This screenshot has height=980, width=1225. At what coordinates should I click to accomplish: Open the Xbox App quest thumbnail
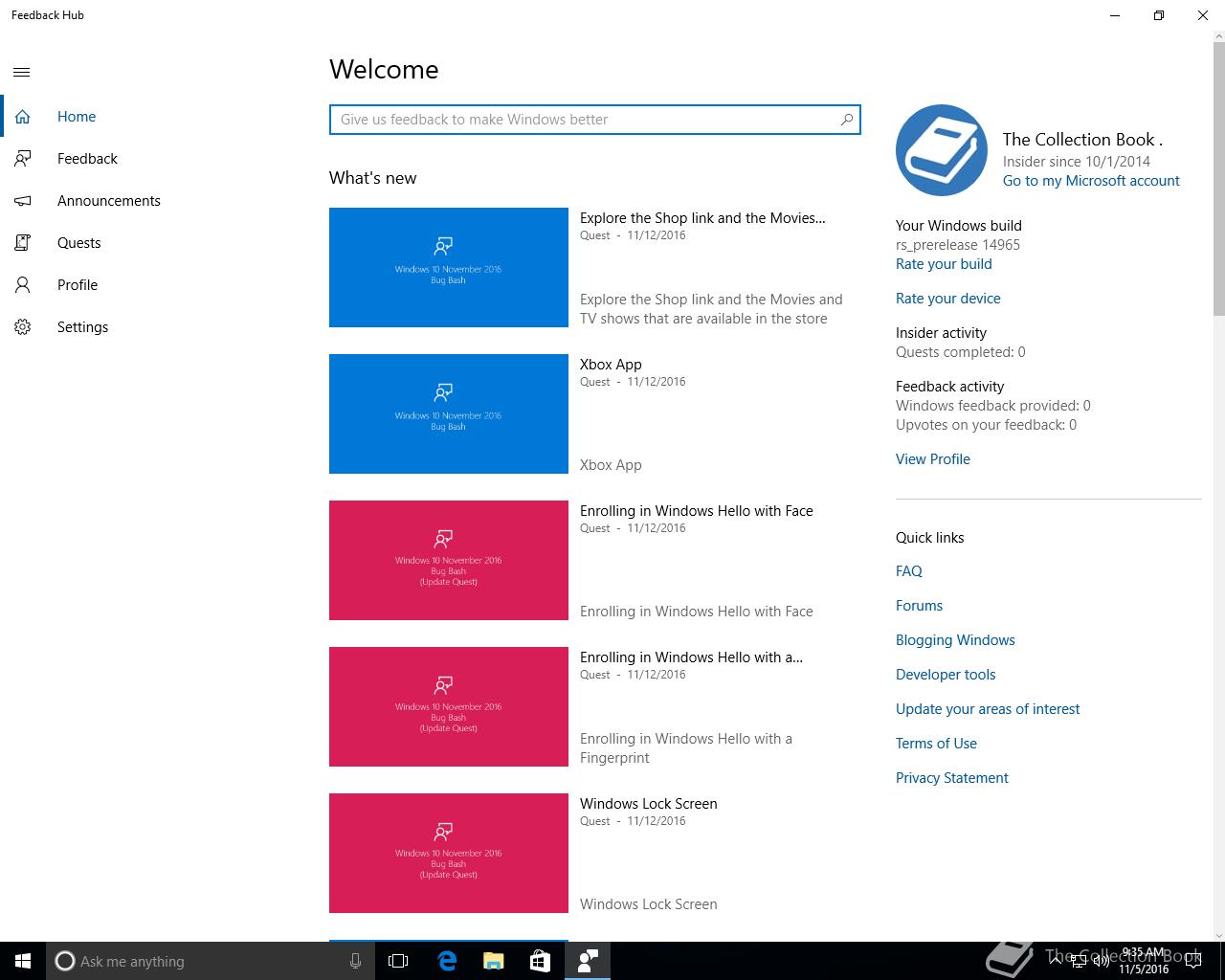449,413
